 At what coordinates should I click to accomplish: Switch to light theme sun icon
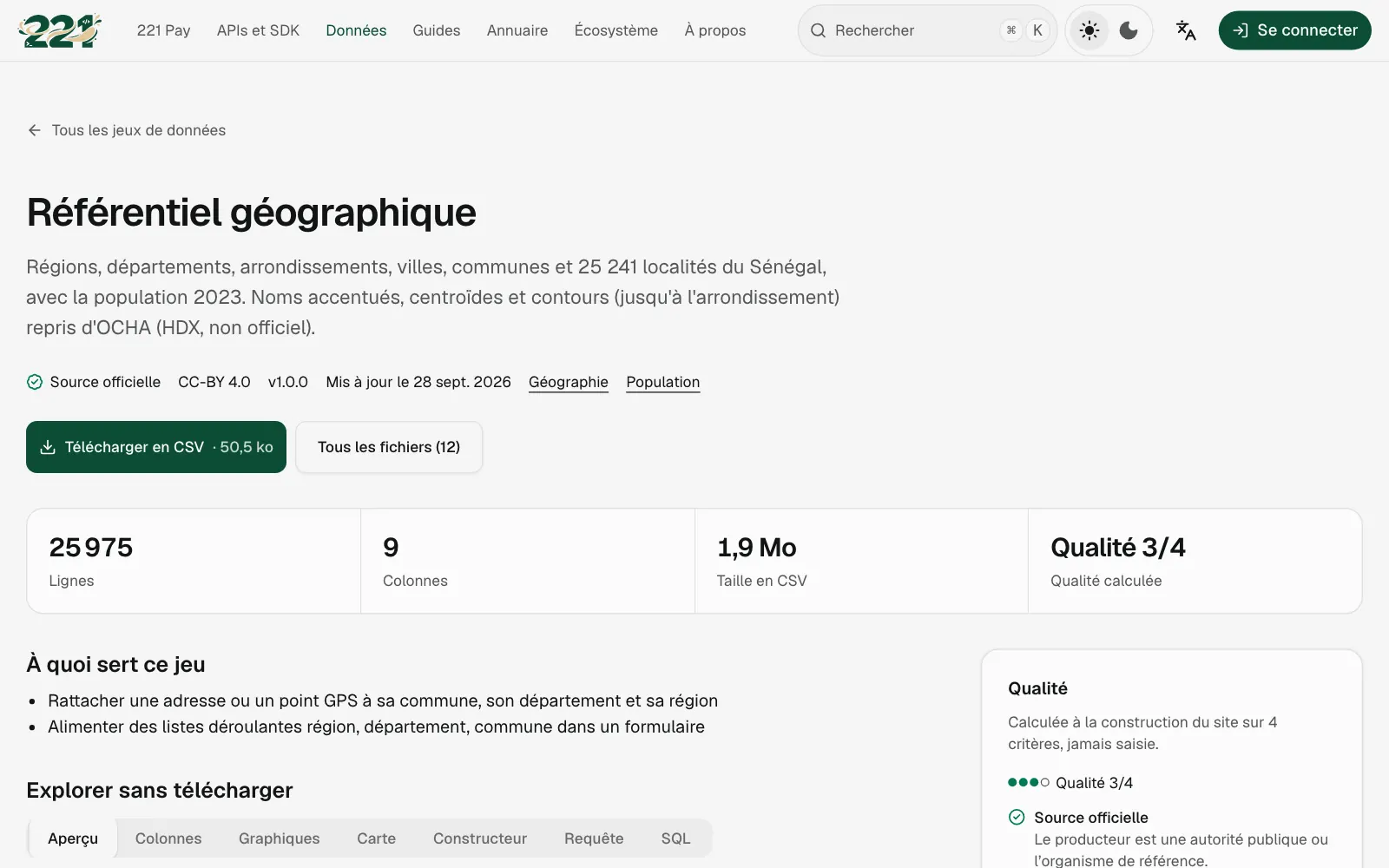pos(1089,30)
